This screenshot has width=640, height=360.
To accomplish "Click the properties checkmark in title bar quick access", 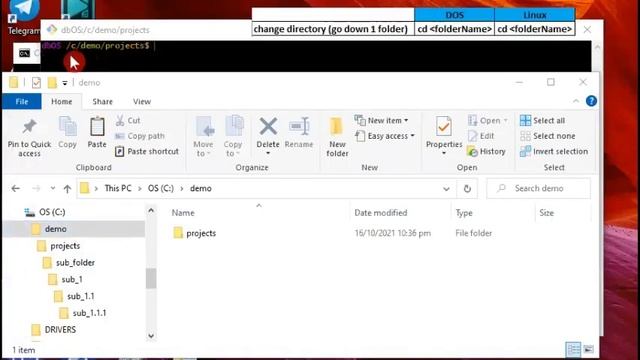I will click(x=36, y=83).
